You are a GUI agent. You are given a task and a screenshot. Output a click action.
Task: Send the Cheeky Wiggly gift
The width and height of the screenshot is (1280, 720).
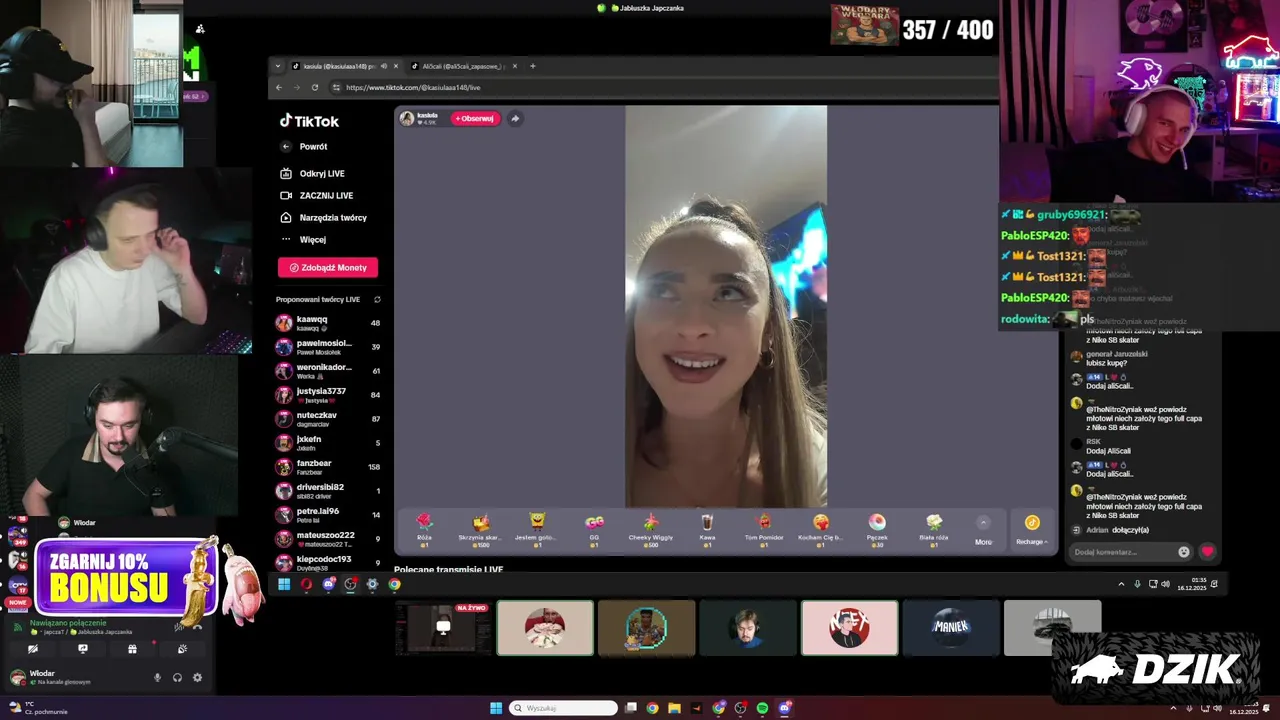point(651,529)
